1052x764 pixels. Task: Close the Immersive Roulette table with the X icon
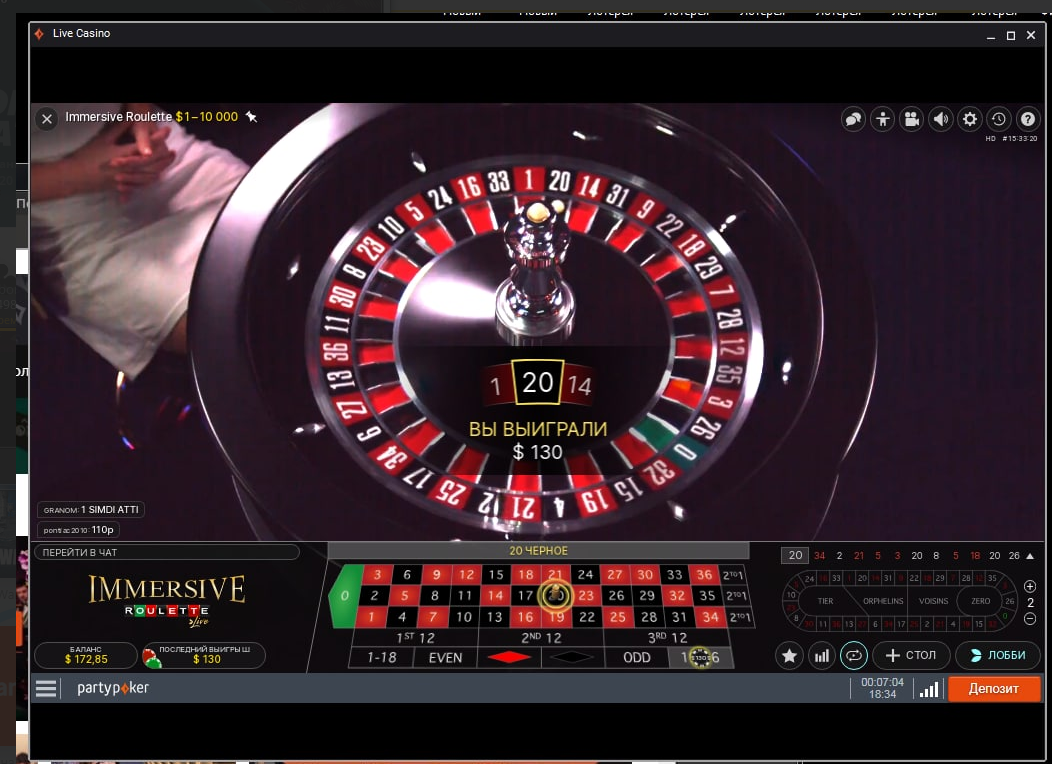coord(47,119)
